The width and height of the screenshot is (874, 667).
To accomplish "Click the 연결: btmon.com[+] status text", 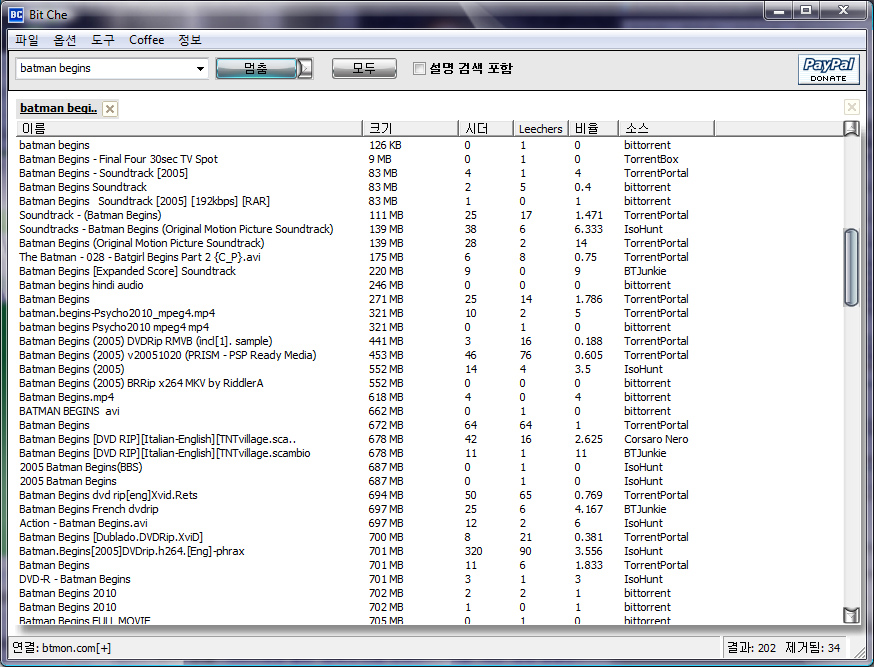I will point(61,648).
